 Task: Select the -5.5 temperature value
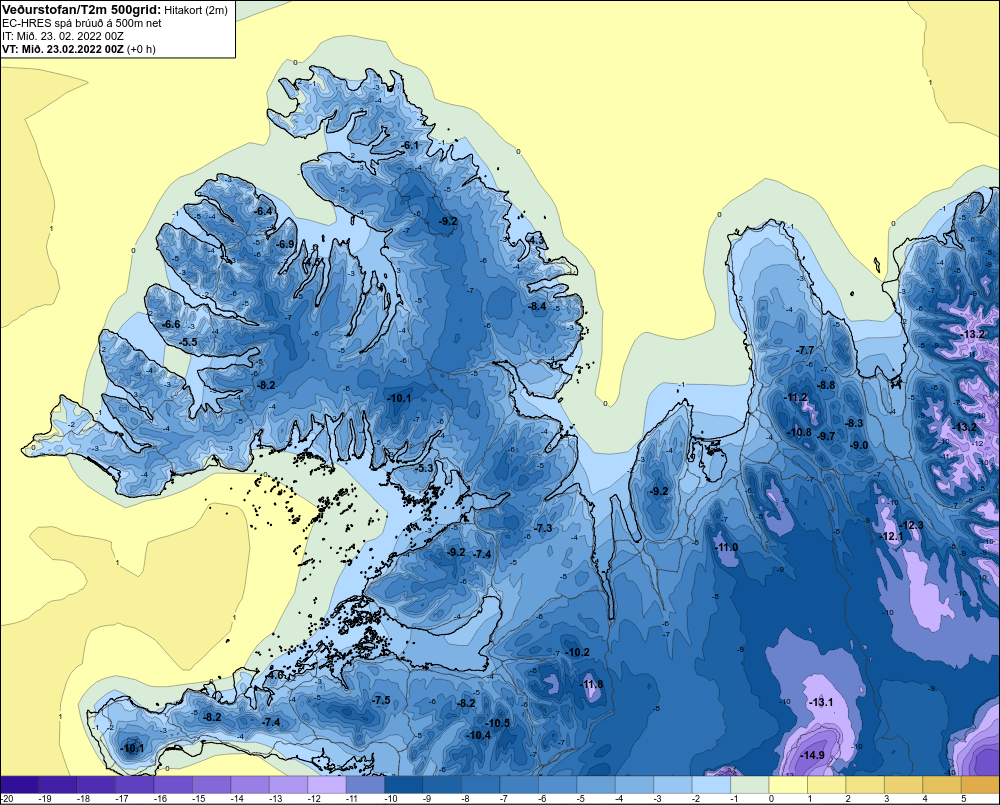[x=188, y=342]
